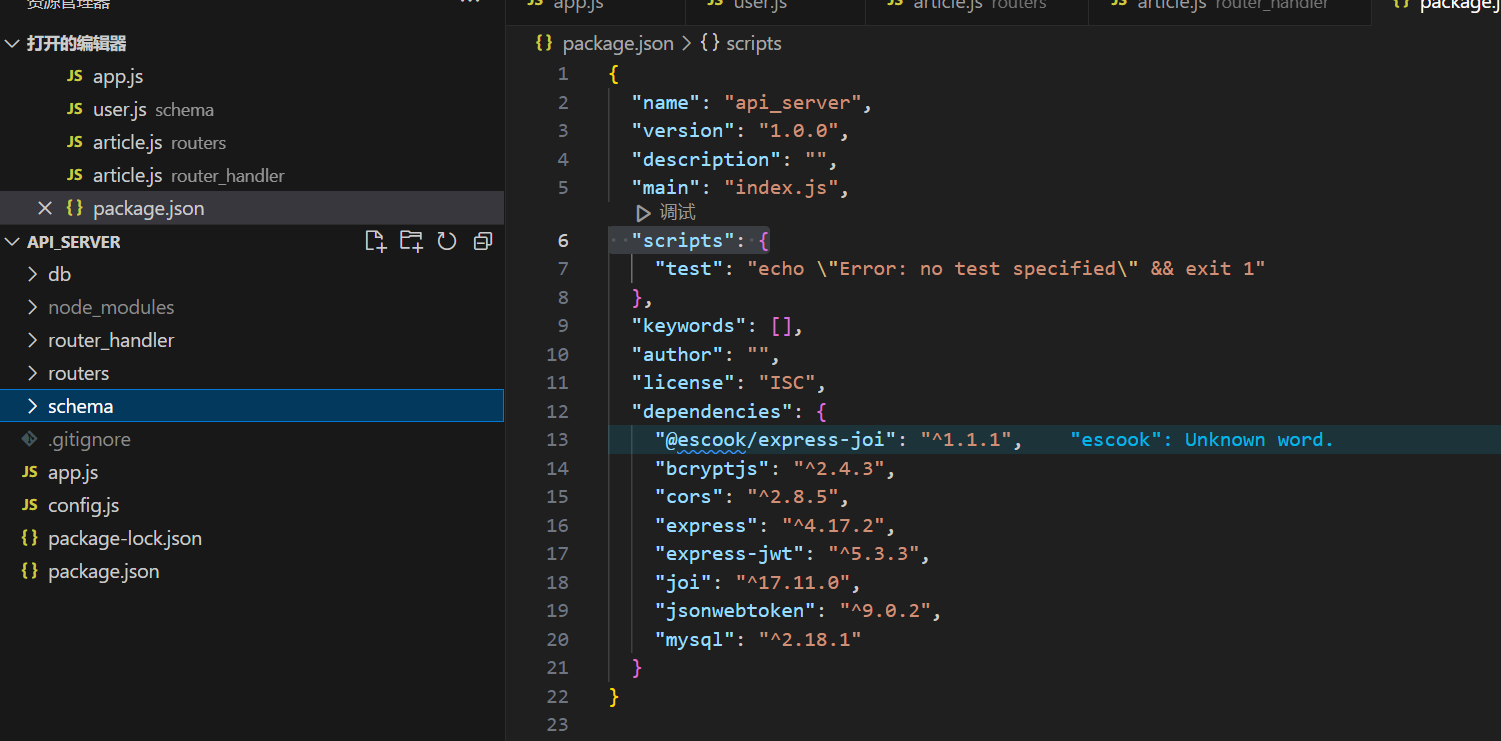The image size is (1501, 741).
Task: Refresh the explorer with the refresh icon
Action: coord(447,241)
